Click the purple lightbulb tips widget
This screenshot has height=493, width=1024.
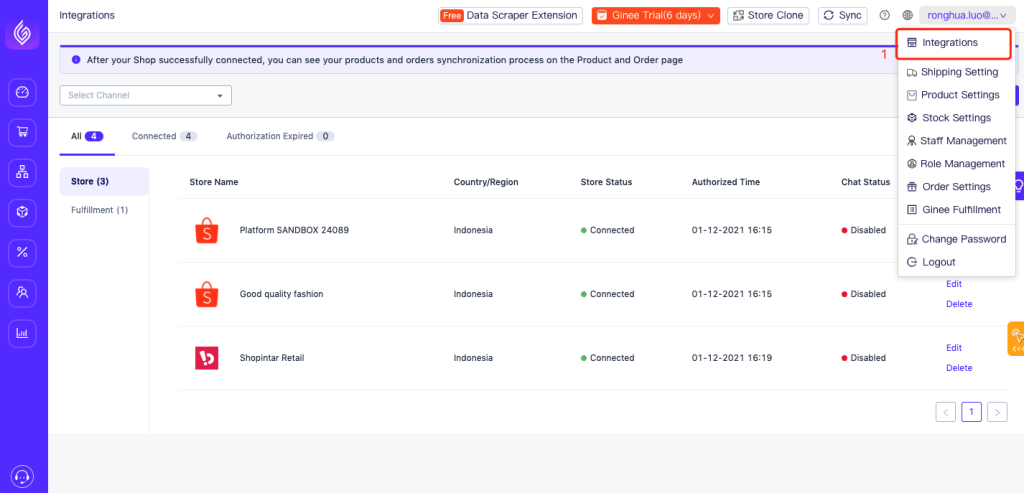click(x=1017, y=187)
